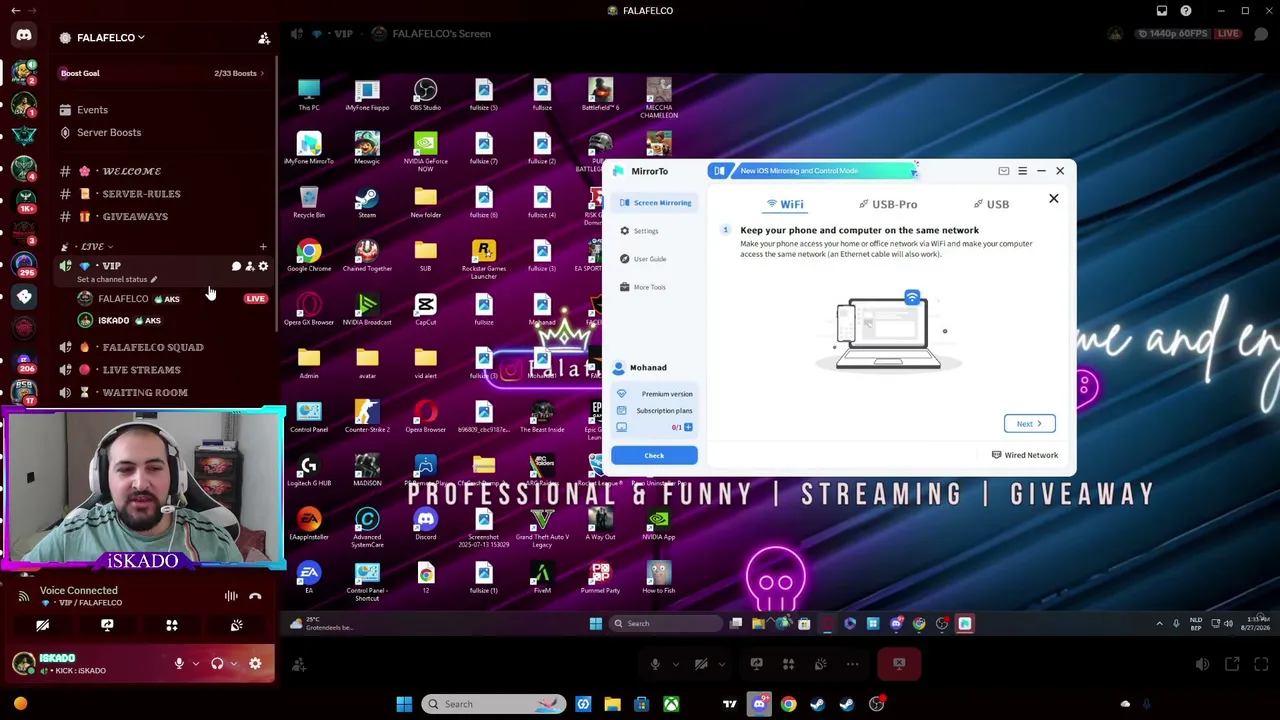
Task: Switch to the USB tab in MirrorTo
Action: point(992,204)
